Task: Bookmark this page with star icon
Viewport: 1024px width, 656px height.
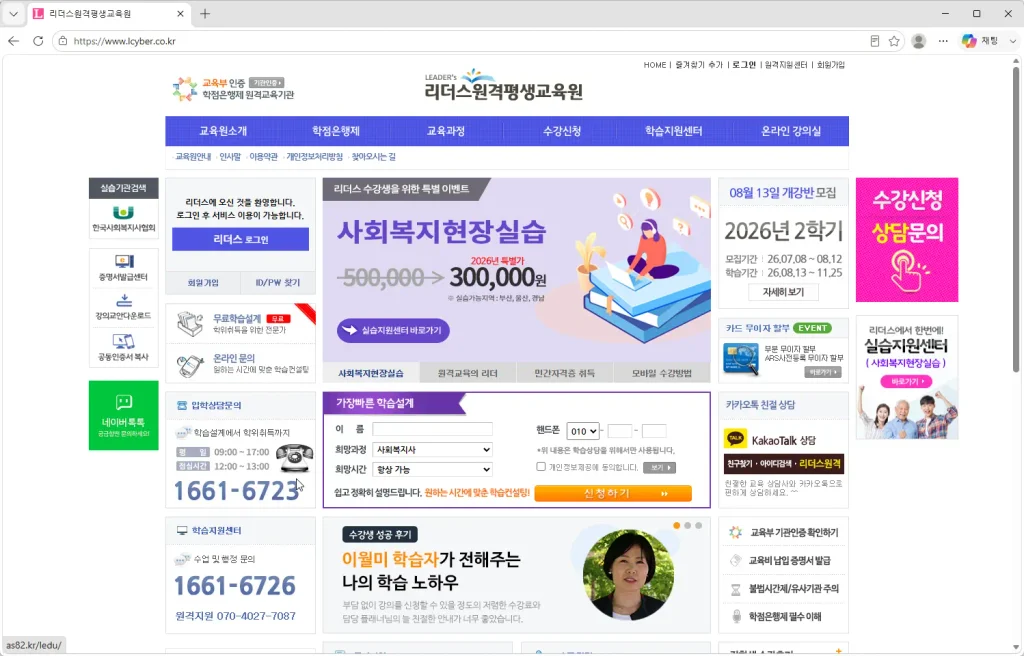Action: pyautogui.click(x=894, y=41)
